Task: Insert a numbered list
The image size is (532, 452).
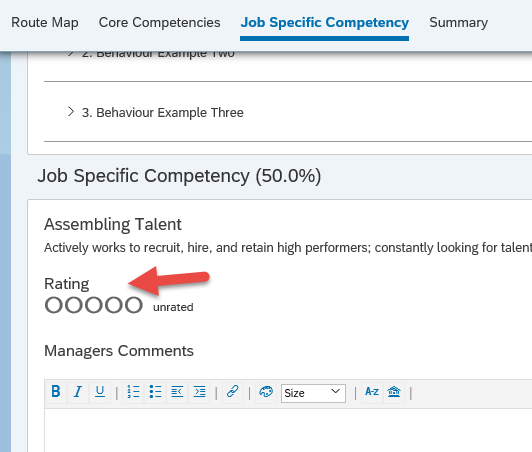Action: [133, 392]
